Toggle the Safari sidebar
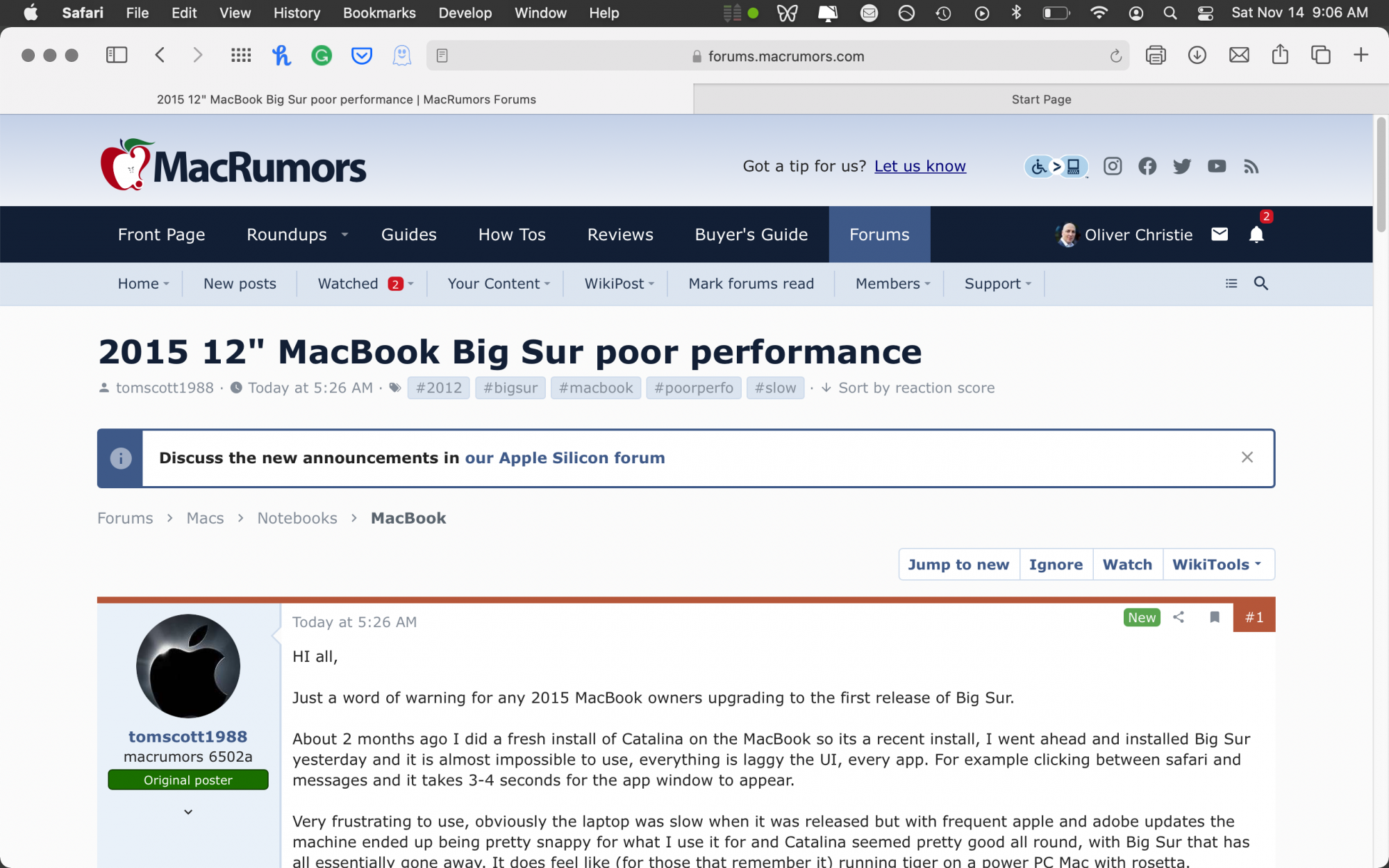This screenshot has width=1389, height=868. tap(117, 56)
